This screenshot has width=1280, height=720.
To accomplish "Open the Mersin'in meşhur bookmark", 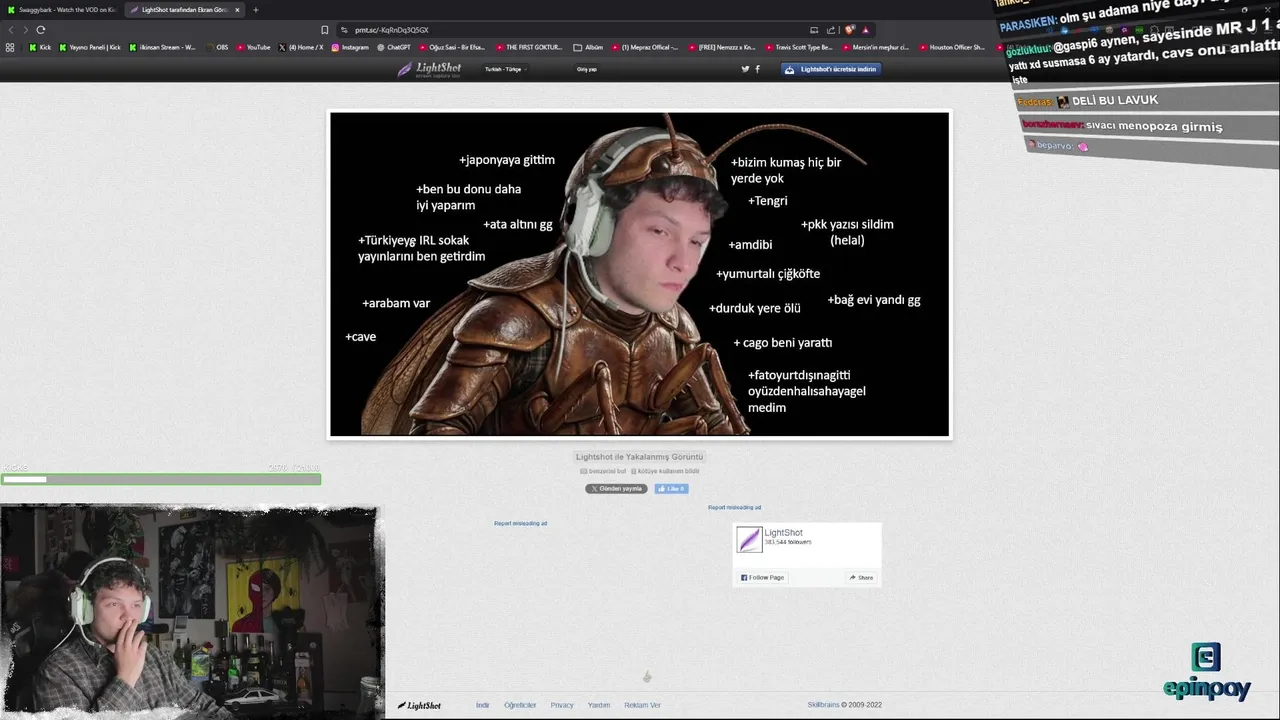I will (875, 47).
